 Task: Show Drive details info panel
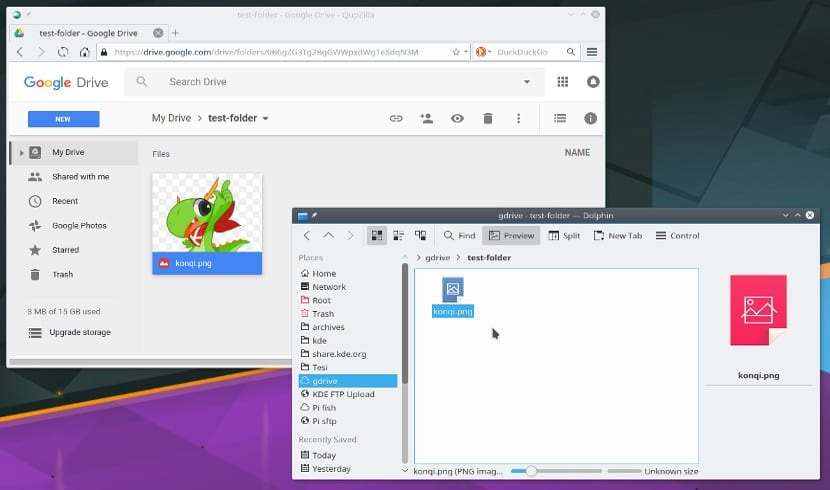tap(590, 119)
